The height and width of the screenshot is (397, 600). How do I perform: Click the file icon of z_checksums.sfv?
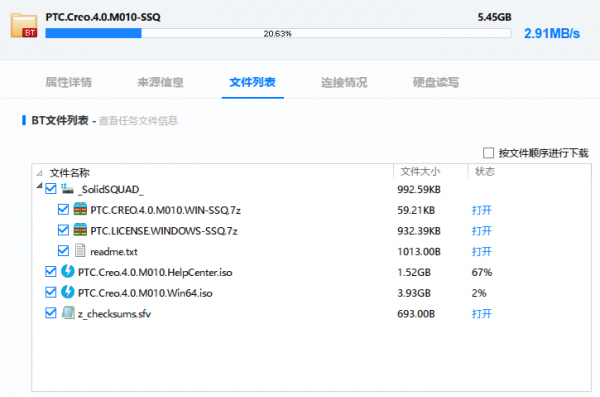pyautogui.click(x=68, y=313)
